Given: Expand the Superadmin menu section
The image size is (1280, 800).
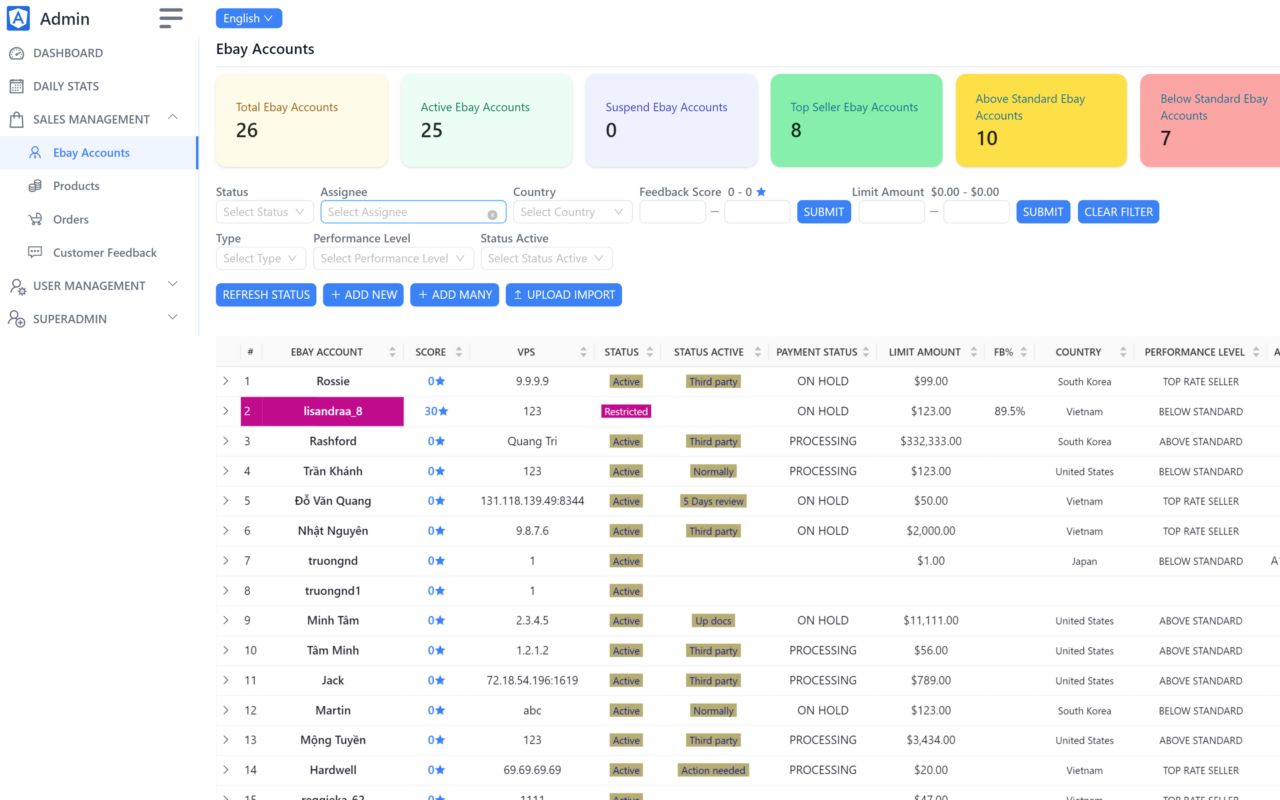Looking at the screenshot, I should click(x=173, y=318).
